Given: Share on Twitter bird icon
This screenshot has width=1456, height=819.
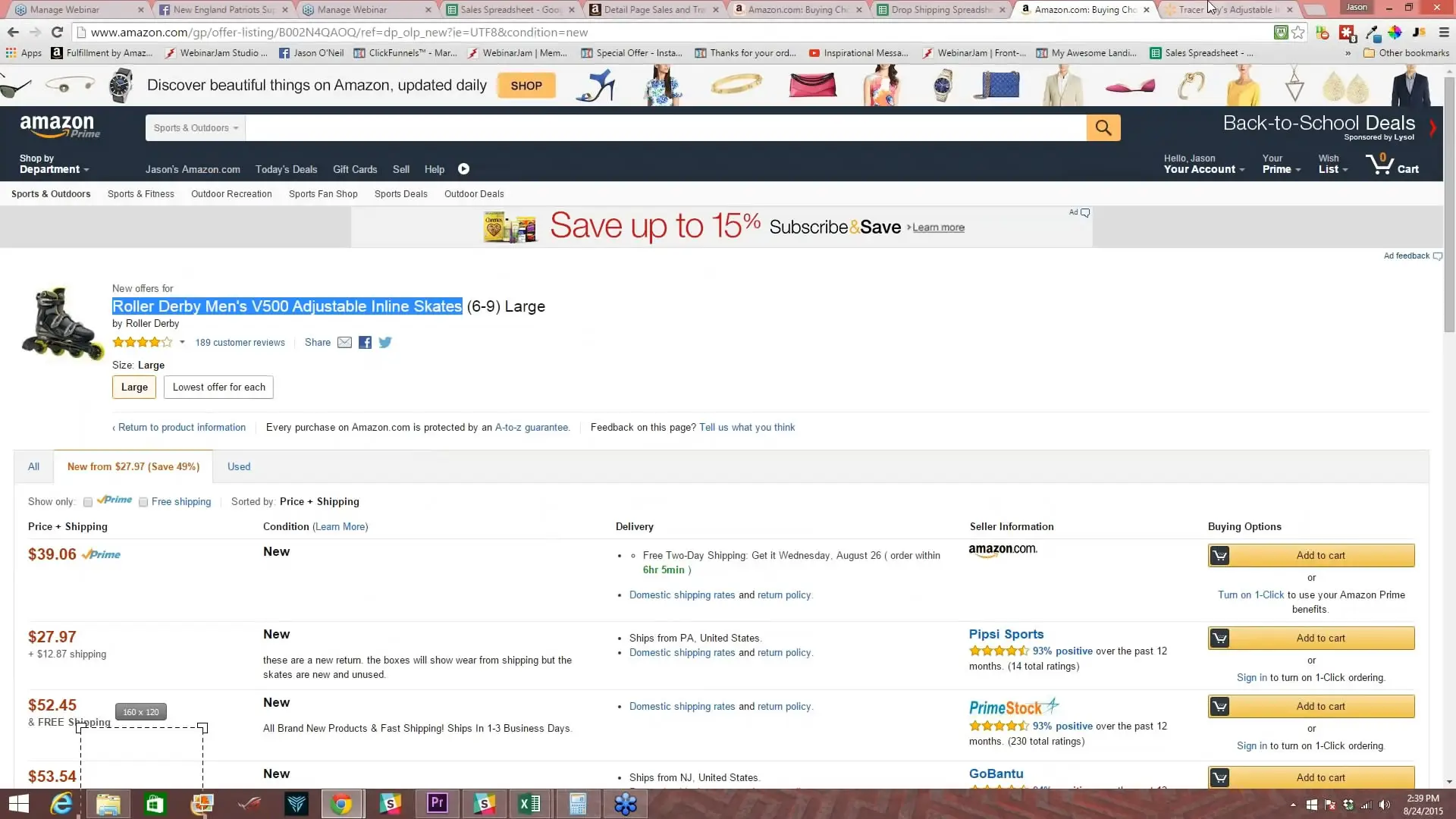Looking at the screenshot, I should [385, 343].
